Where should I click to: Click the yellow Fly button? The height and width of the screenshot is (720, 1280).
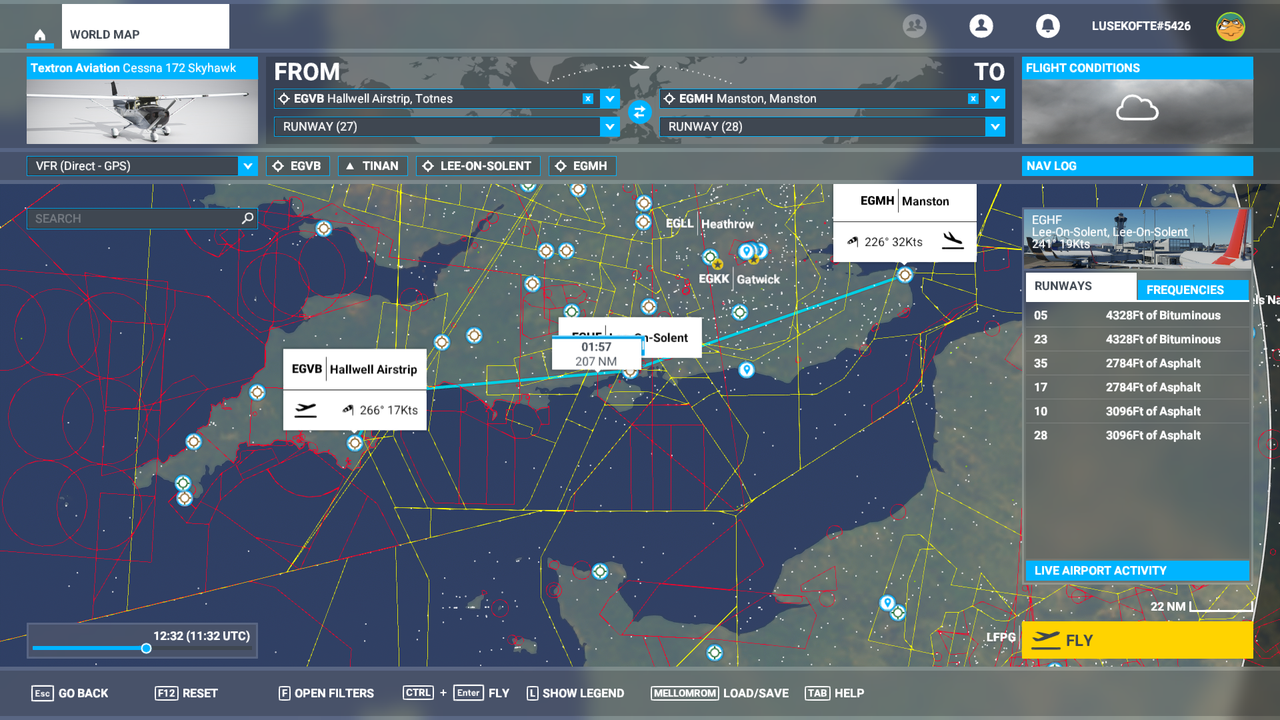pos(1137,640)
